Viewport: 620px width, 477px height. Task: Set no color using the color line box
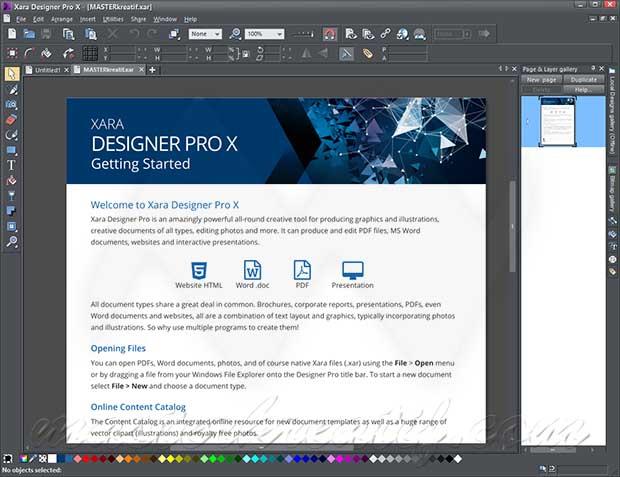coord(43,459)
